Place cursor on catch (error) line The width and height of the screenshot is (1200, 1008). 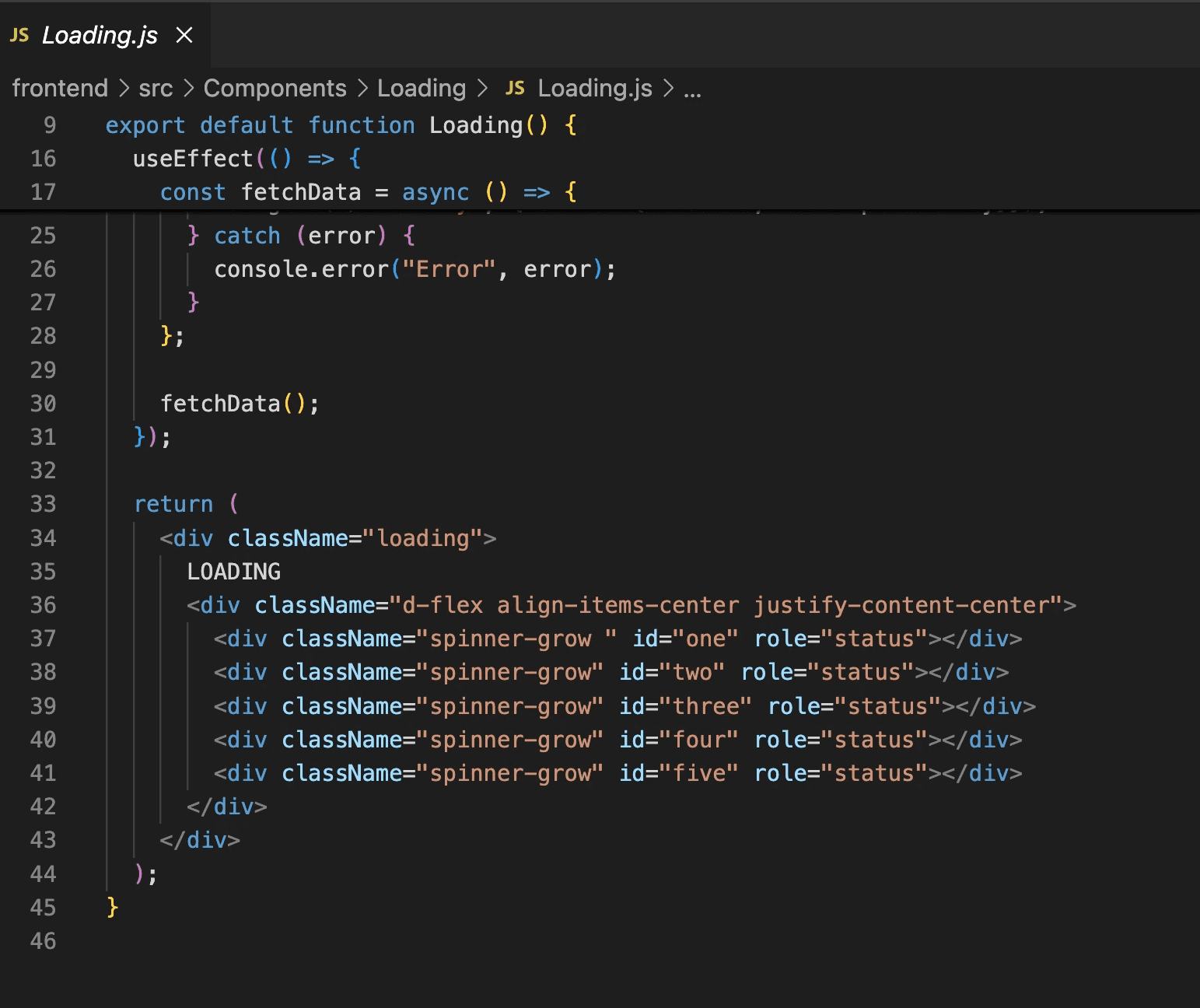pyautogui.click(x=302, y=236)
